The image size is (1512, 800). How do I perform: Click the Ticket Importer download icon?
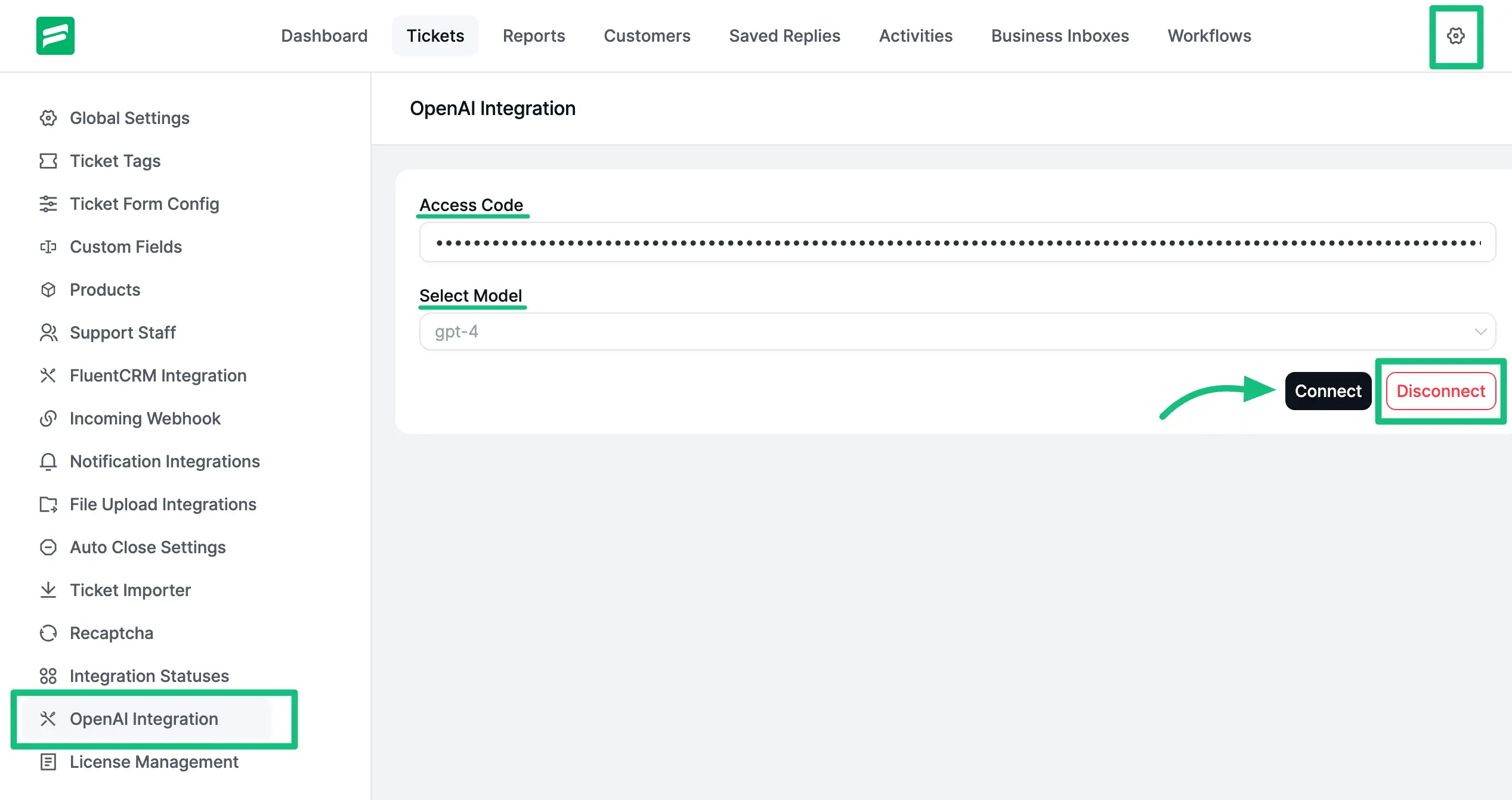tap(48, 590)
